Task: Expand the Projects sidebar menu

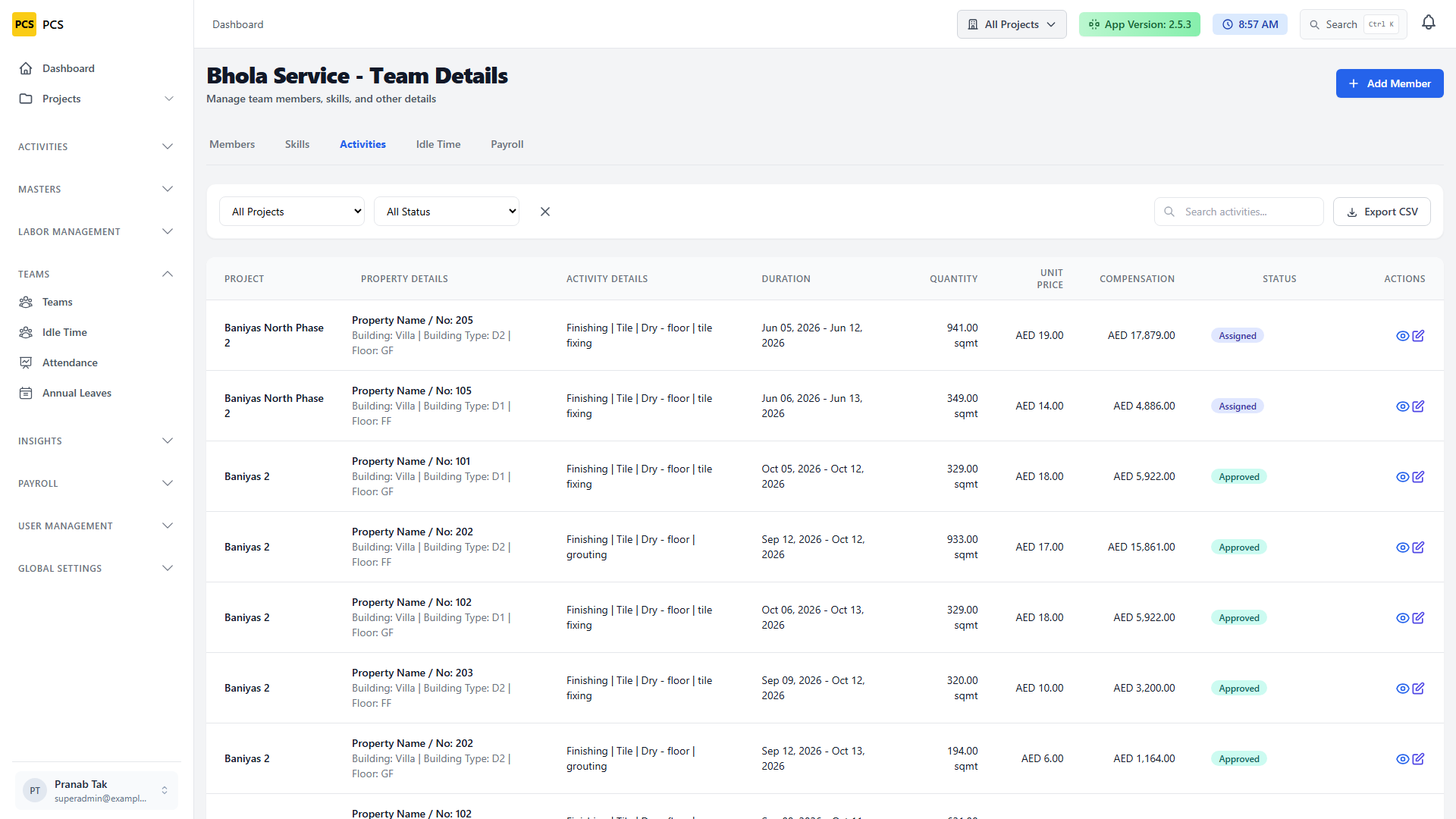Action: click(96, 99)
